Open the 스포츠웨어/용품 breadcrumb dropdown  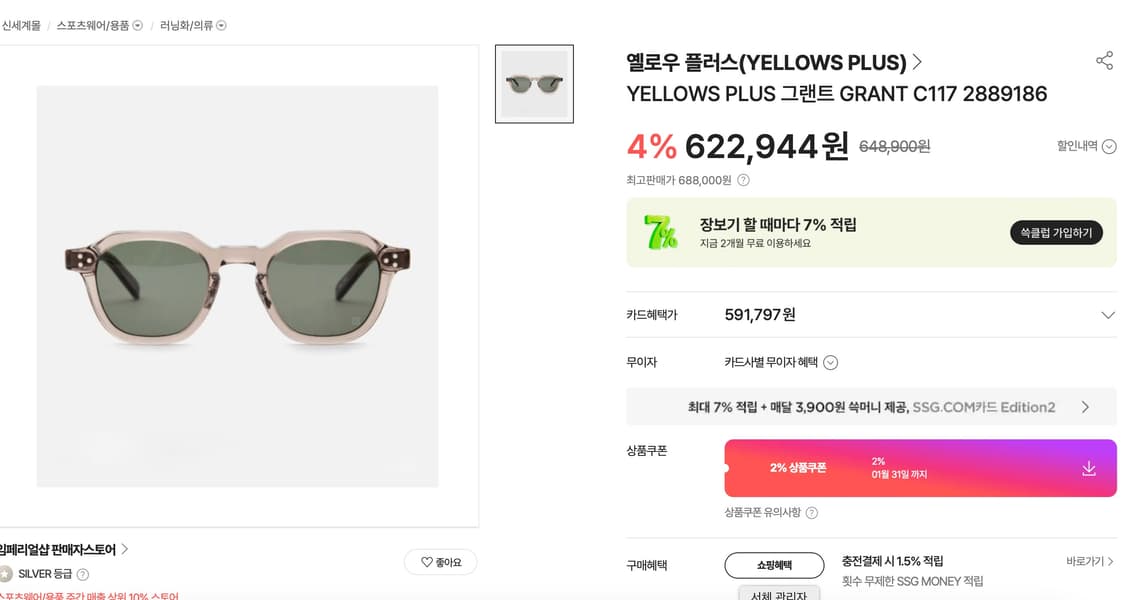pos(138,26)
